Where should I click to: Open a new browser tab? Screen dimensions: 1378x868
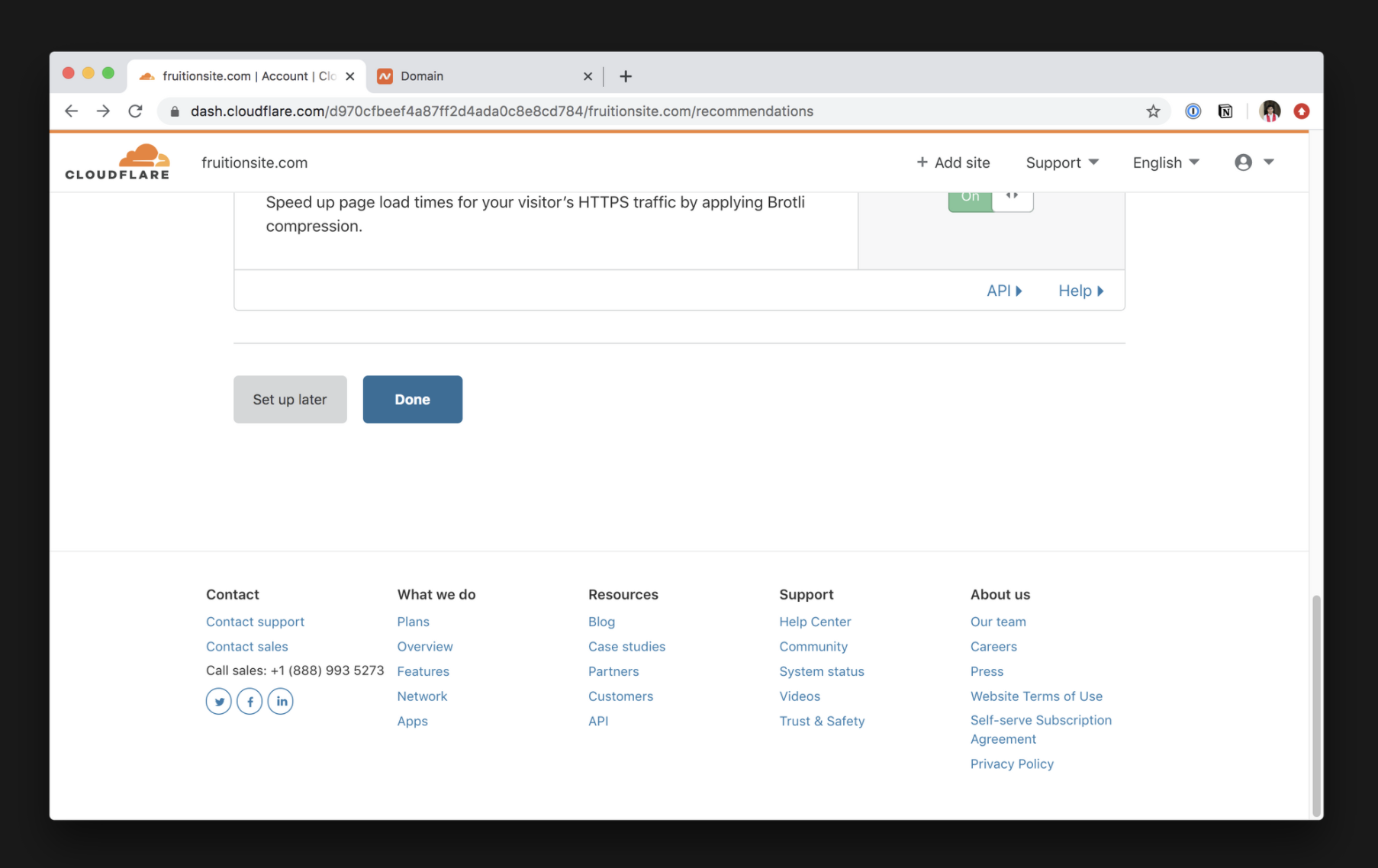[626, 76]
